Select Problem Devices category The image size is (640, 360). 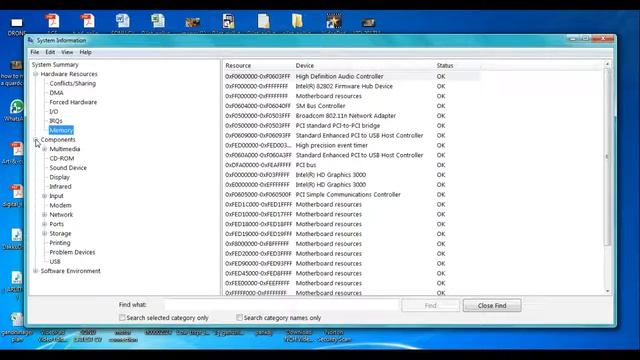point(72,252)
